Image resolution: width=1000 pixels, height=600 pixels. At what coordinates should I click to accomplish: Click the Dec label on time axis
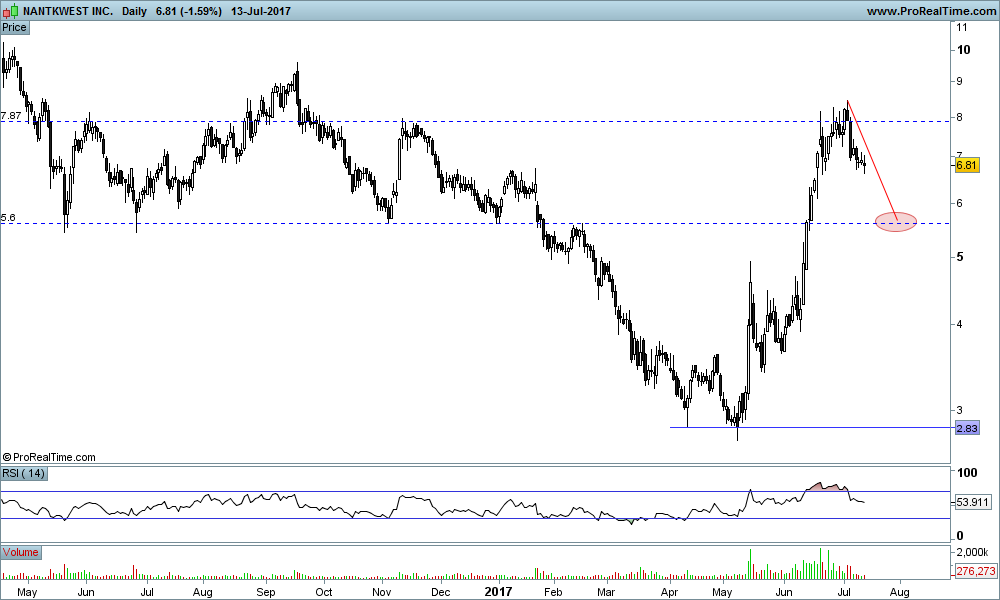click(x=440, y=592)
